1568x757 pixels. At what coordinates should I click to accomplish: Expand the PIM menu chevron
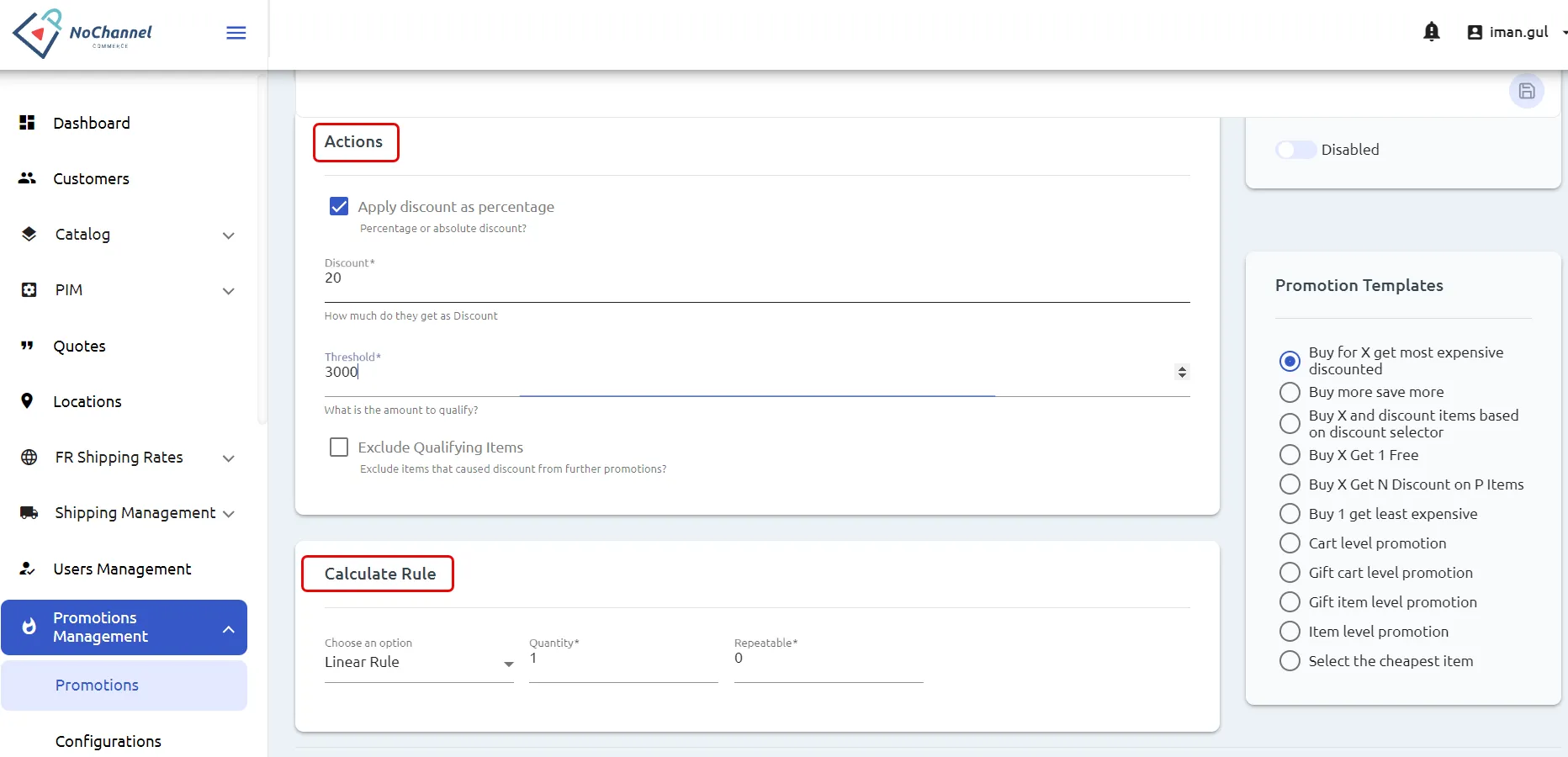point(228,291)
